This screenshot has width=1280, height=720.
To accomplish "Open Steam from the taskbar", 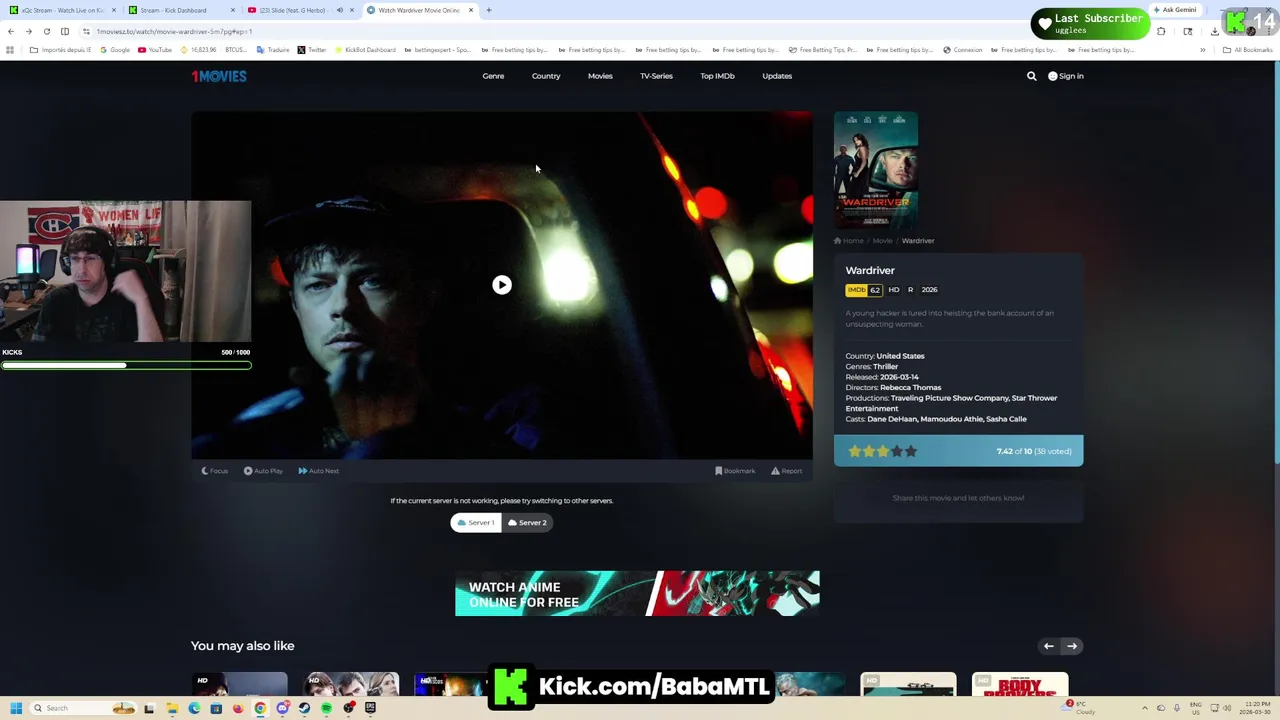I will coord(304,708).
